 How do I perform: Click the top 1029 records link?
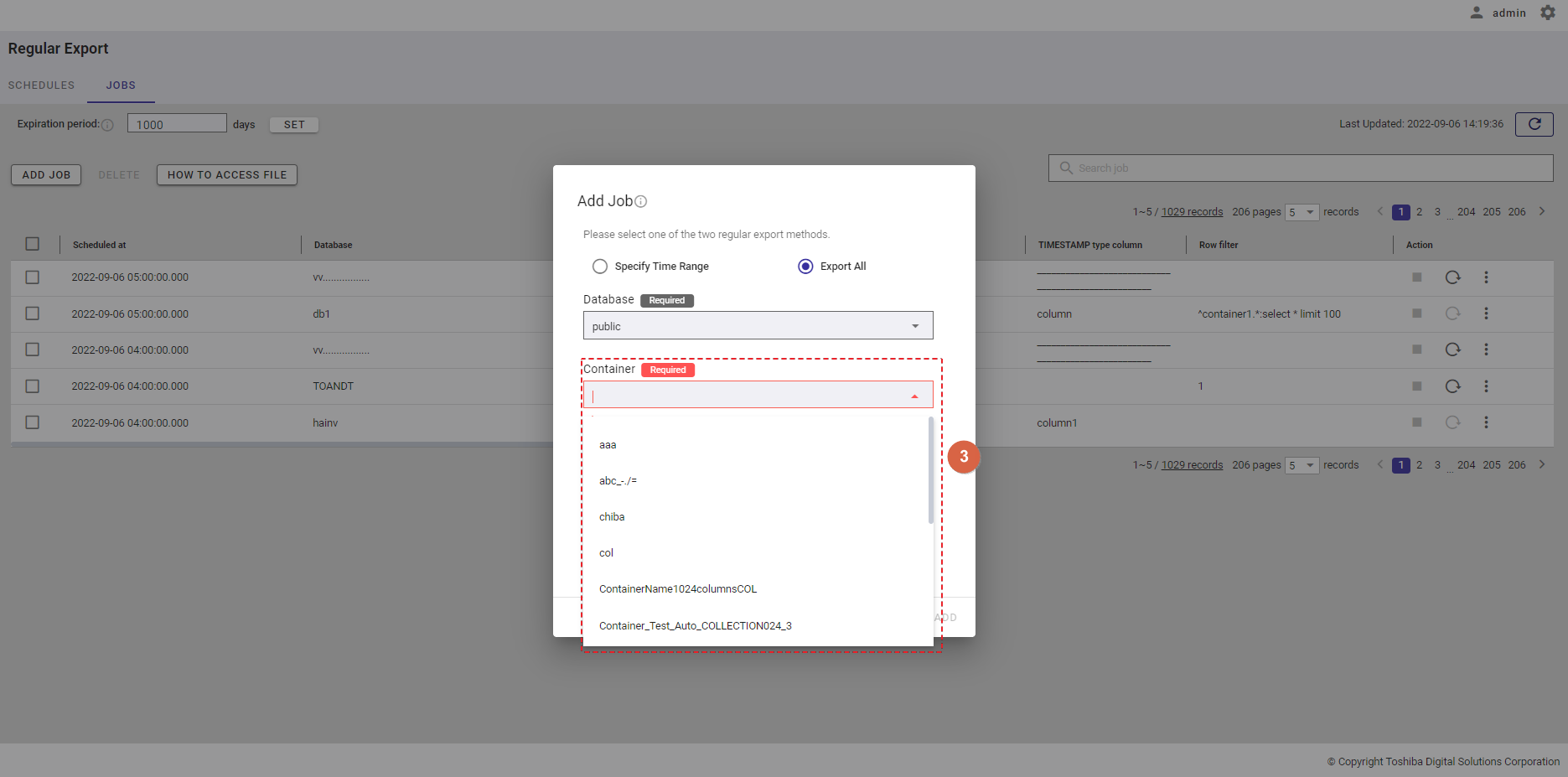1192,212
